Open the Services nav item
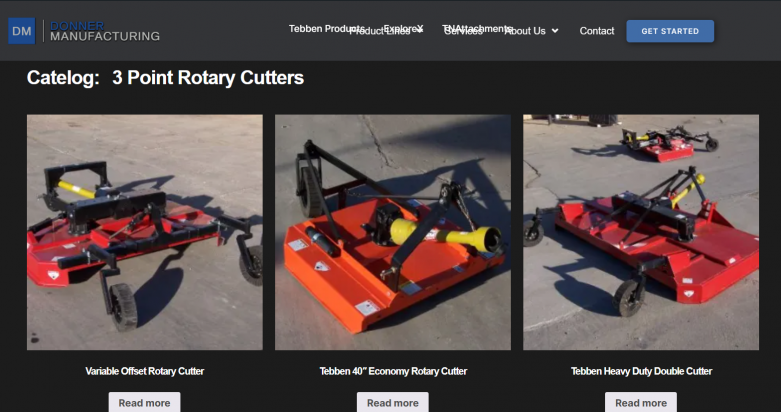This screenshot has height=412, width=781. tap(463, 31)
